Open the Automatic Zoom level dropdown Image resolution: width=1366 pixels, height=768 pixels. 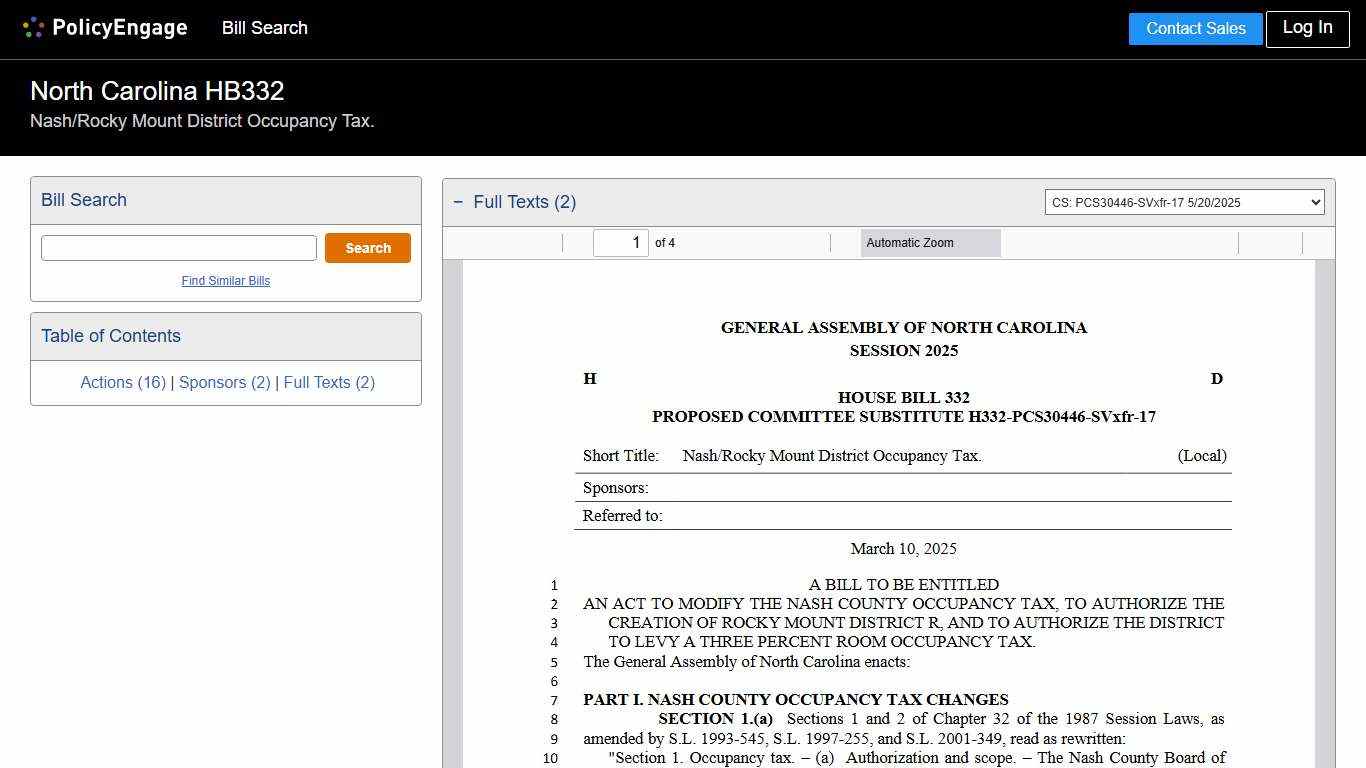click(x=929, y=242)
